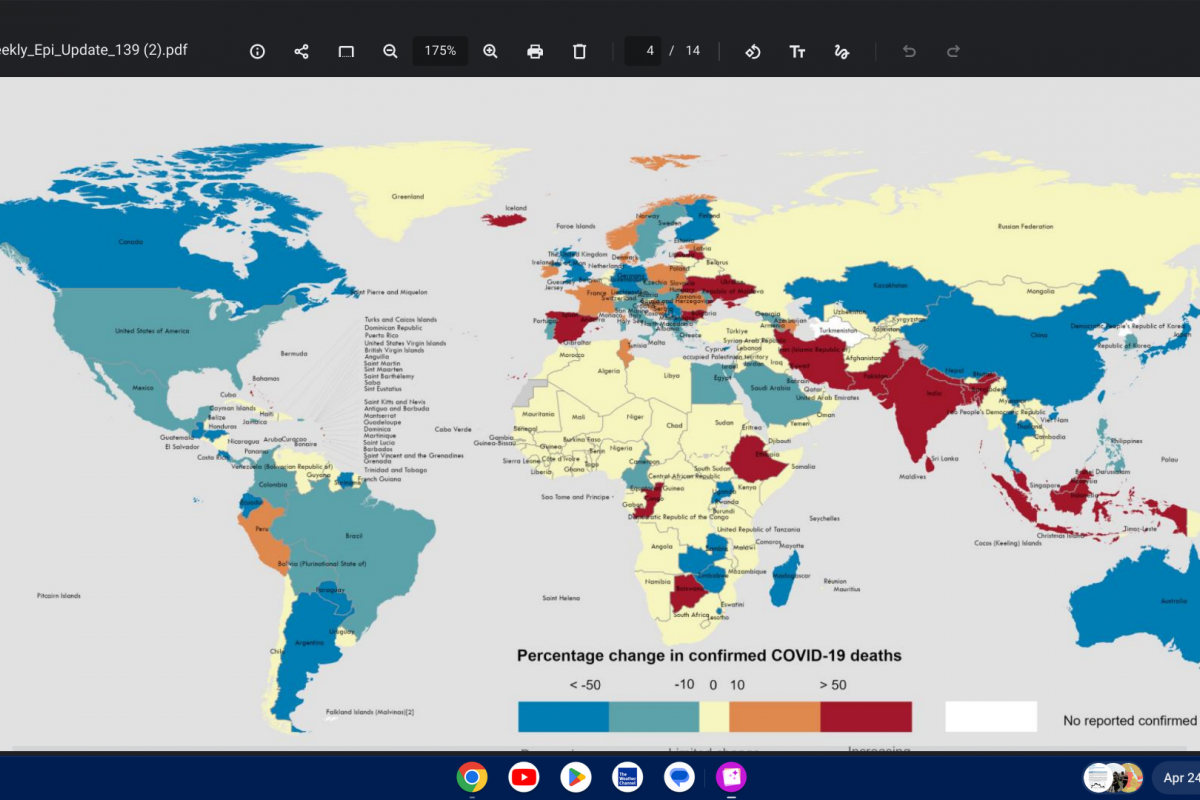
Task: Rotate the page with rotate icon
Action: click(x=753, y=51)
